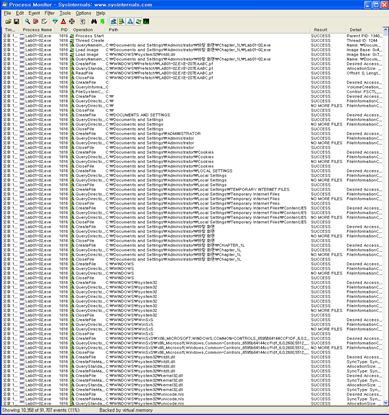Click the vertical scrollbar track
The width and height of the screenshot is (389, 415).
click(385, 217)
